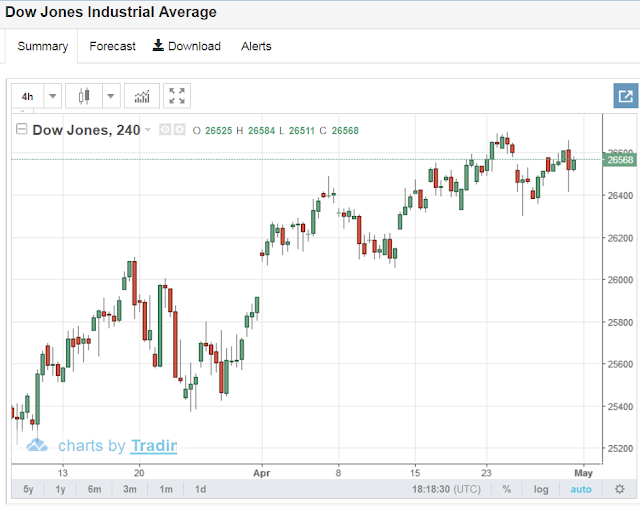Click the May date axis label

[583, 473]
